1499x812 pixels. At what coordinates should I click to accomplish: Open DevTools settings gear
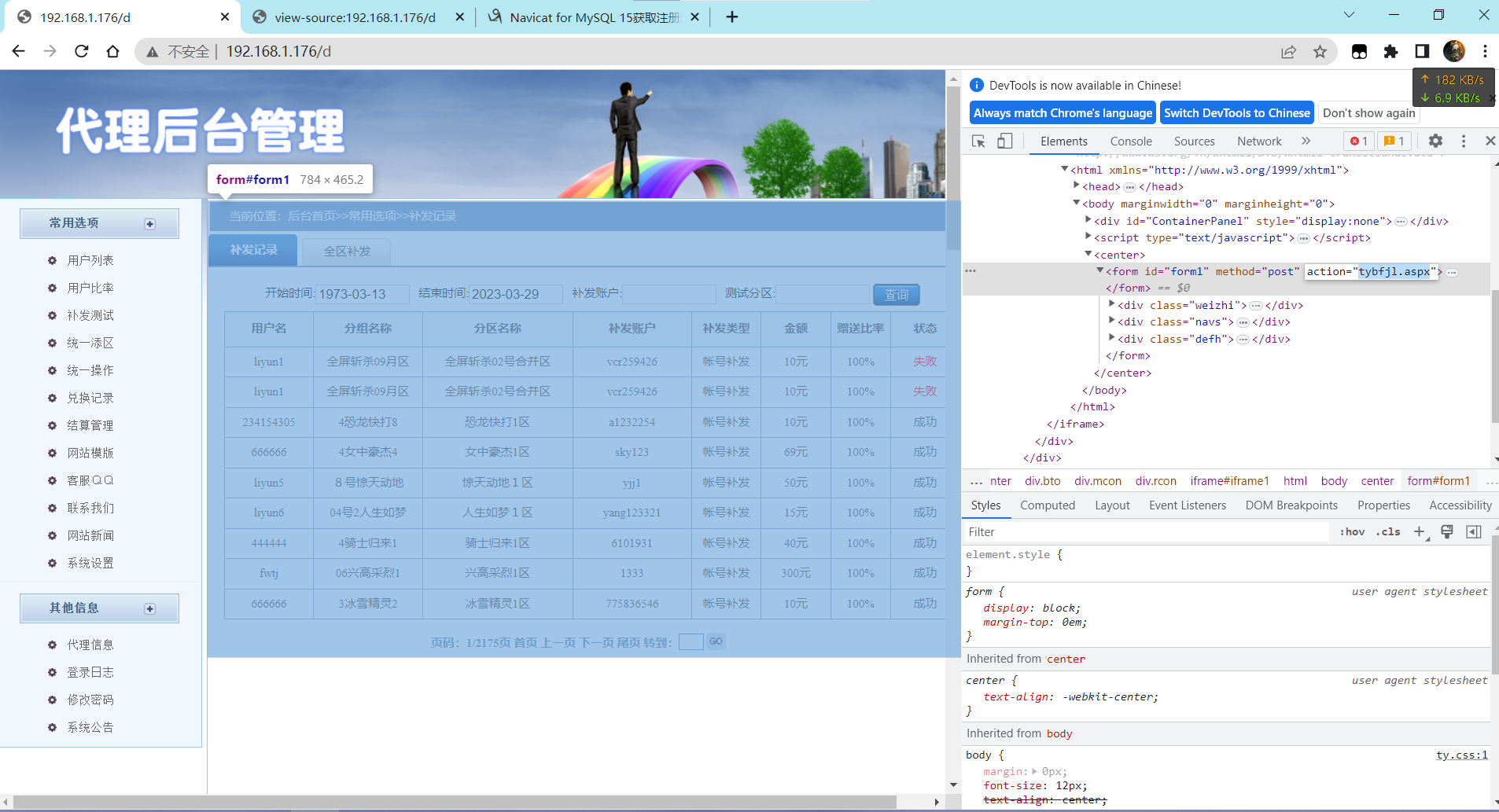pos(1435,141)
